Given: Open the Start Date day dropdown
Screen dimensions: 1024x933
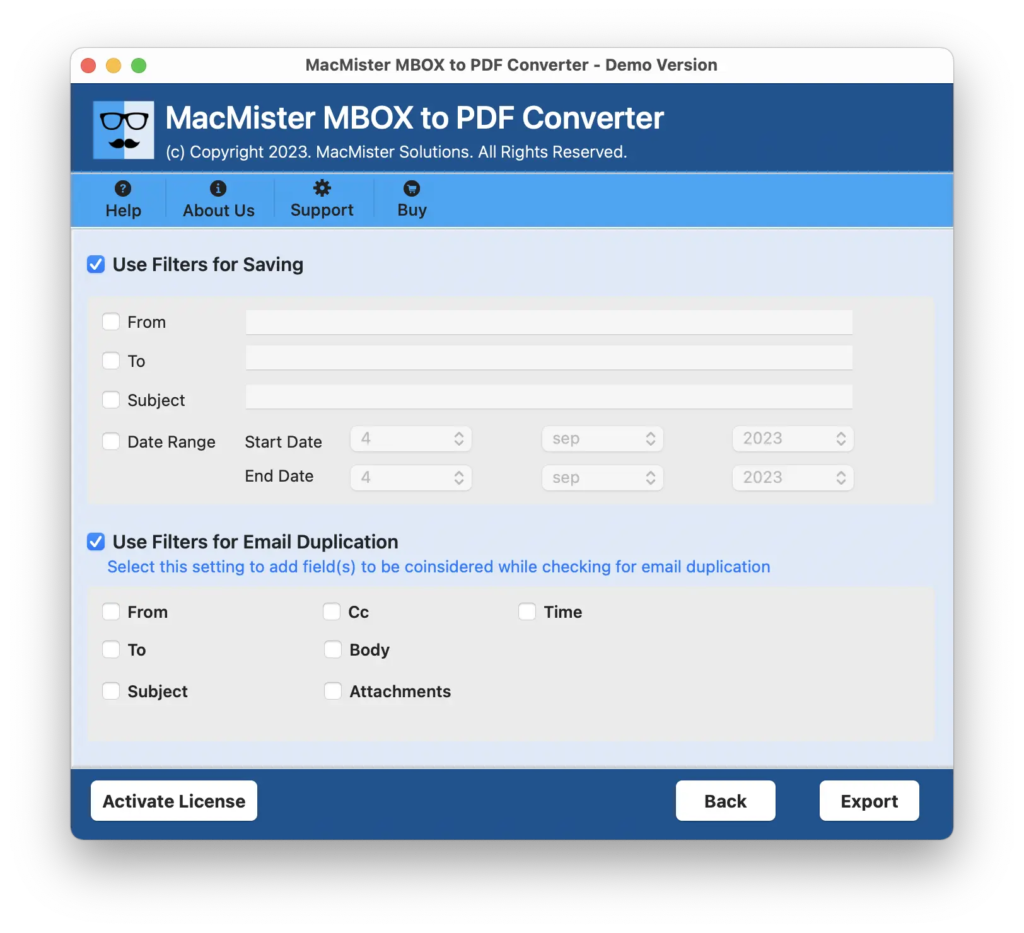Looking at the screenshot, I should pyautogui.click(x=411, y=439).
